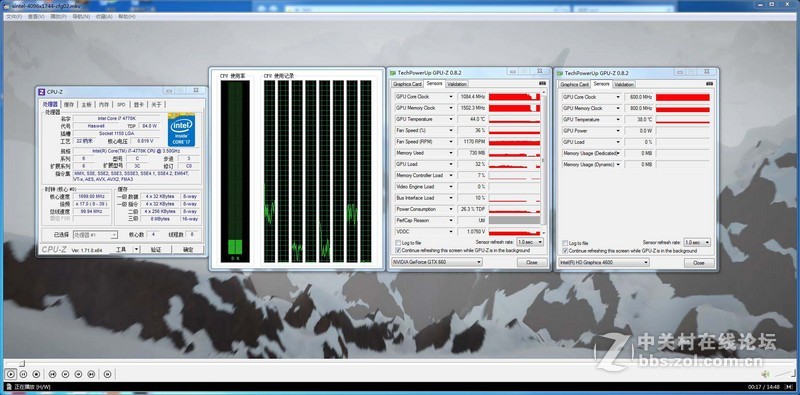800x395 pixels.
Task: Click the CPU-Z title bar Z icon
Action: tap(42, 91)
